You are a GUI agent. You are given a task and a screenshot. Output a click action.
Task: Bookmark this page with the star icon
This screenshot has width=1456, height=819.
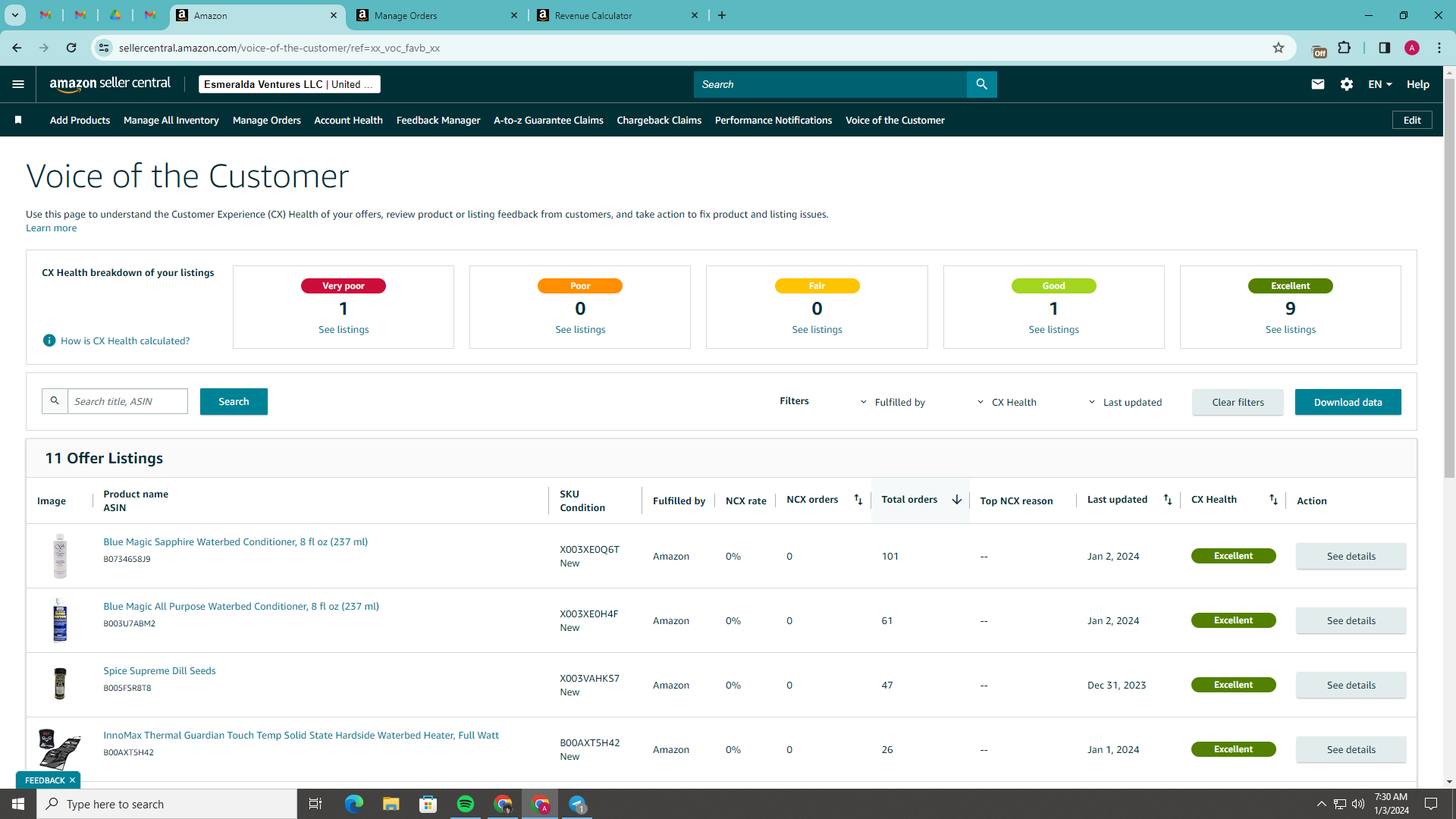1279,48
